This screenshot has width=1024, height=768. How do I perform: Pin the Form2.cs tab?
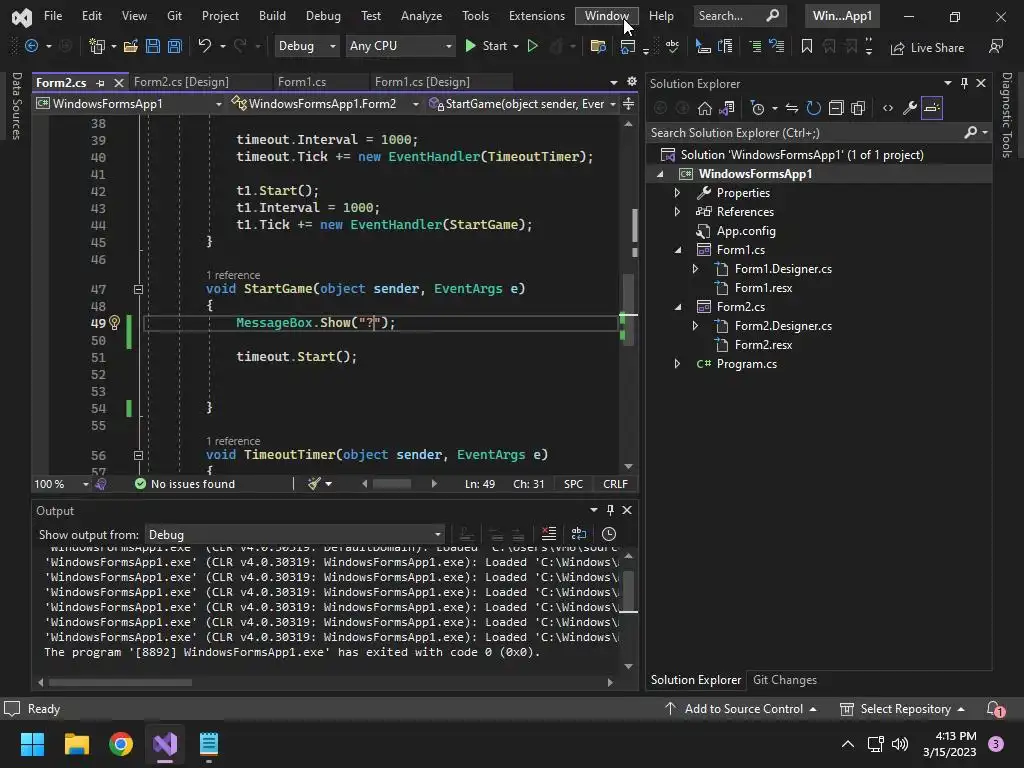point(100,83)
